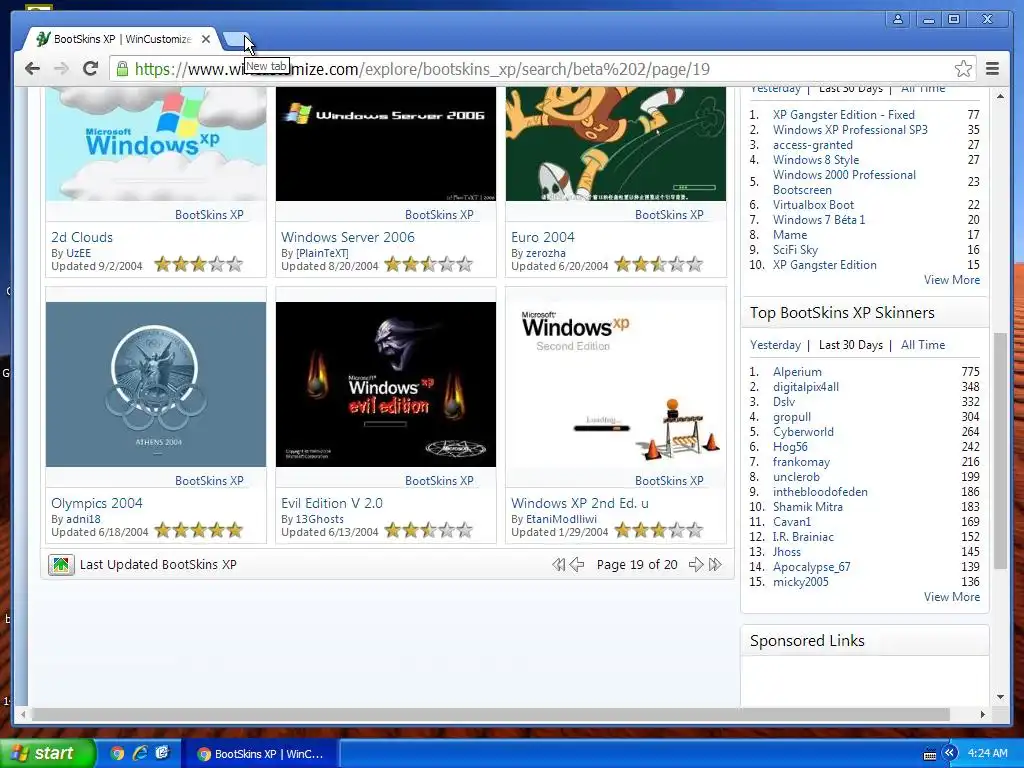Reload the page with the refresh icon
The height and width of the screenshot is (768, 1024).
(90, 69)
